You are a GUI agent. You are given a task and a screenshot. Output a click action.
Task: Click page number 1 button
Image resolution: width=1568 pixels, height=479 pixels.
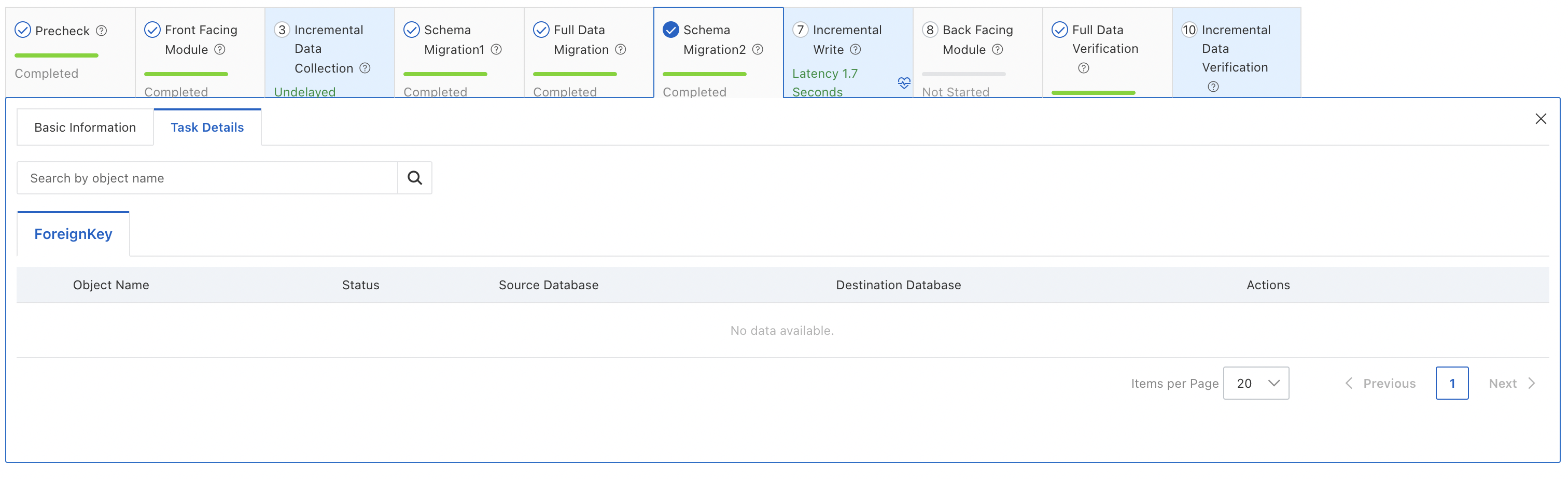pos(1452,384)
